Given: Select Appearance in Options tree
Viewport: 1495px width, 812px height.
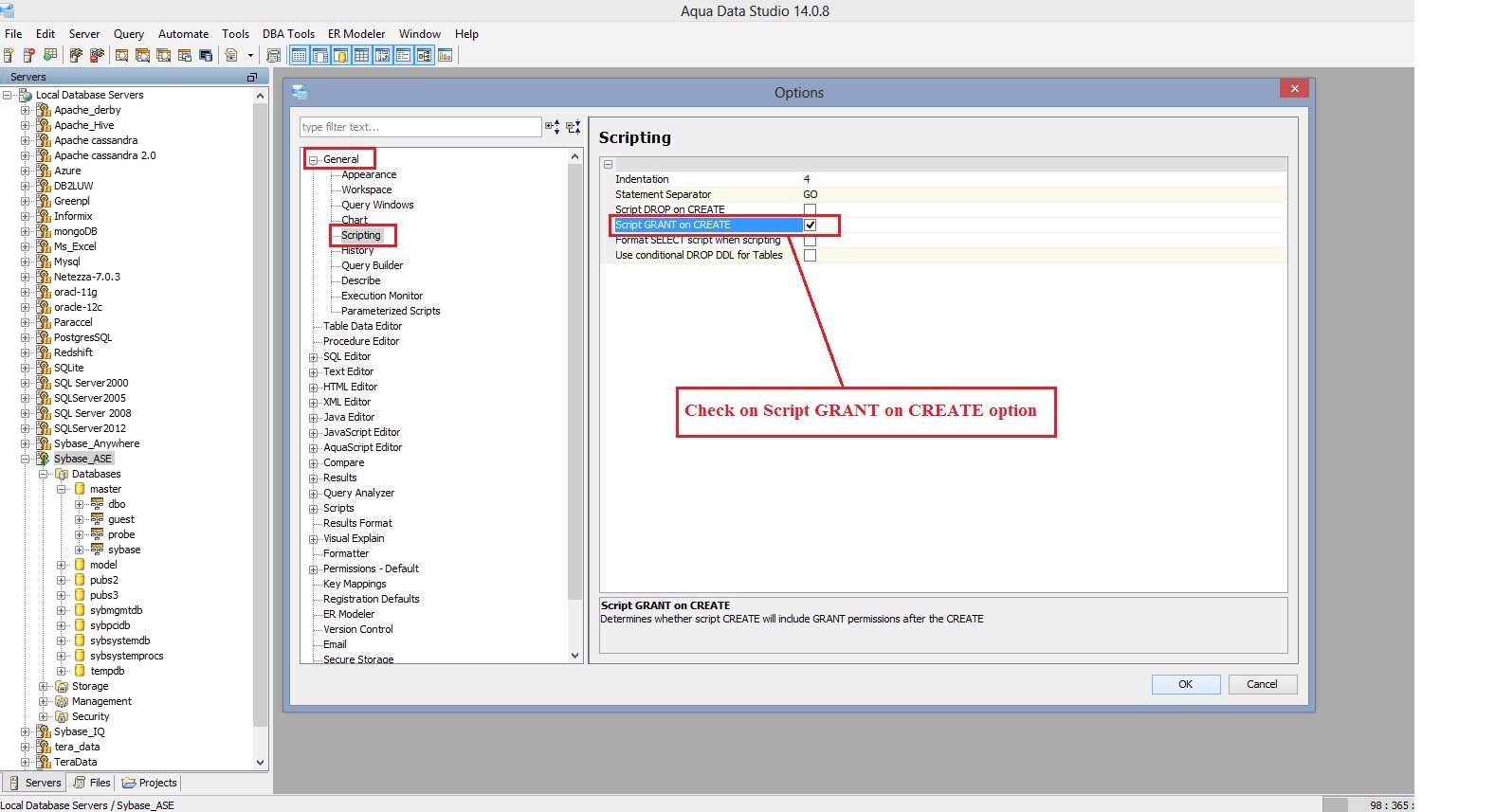Looking at the screenshot, I should (x=369, y=175).
